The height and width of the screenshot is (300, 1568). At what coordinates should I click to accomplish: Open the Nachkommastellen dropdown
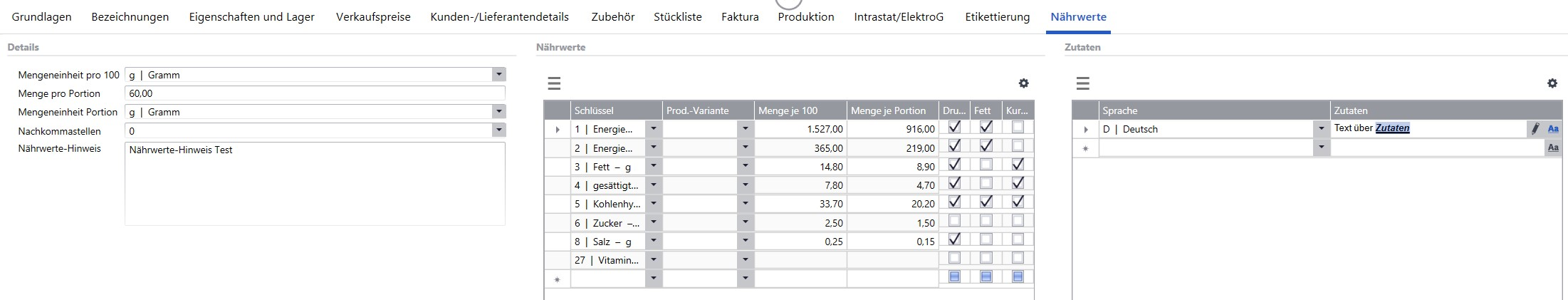click(498, 130)
